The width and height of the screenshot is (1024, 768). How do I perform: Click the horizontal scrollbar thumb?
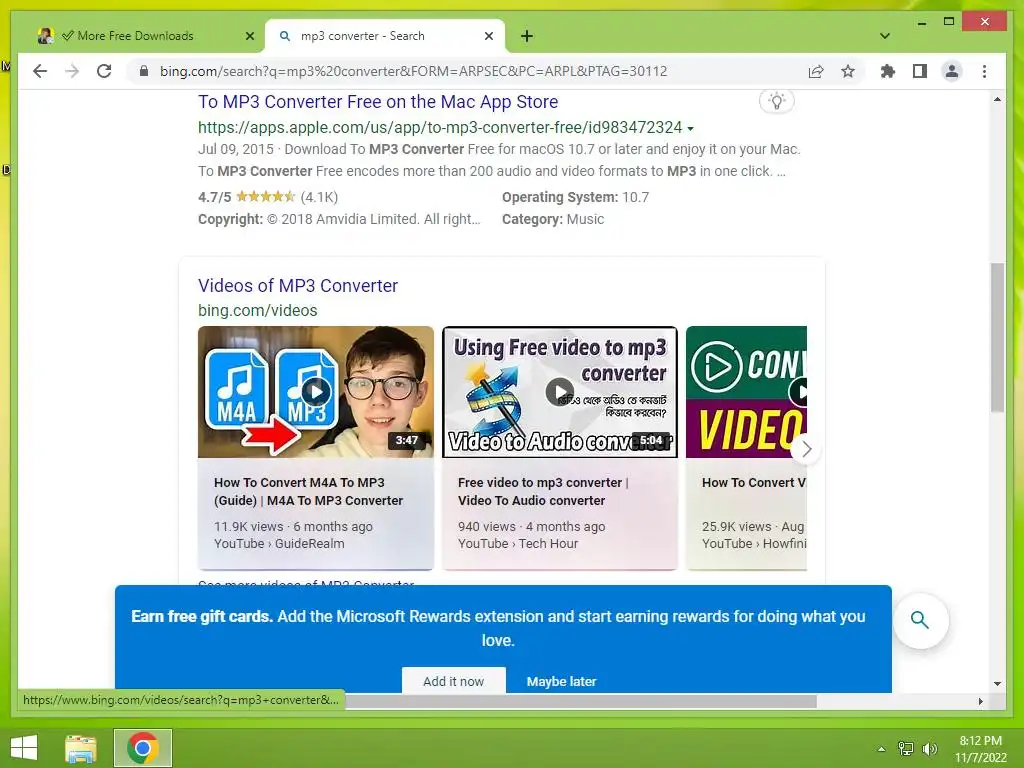point(580,701)
